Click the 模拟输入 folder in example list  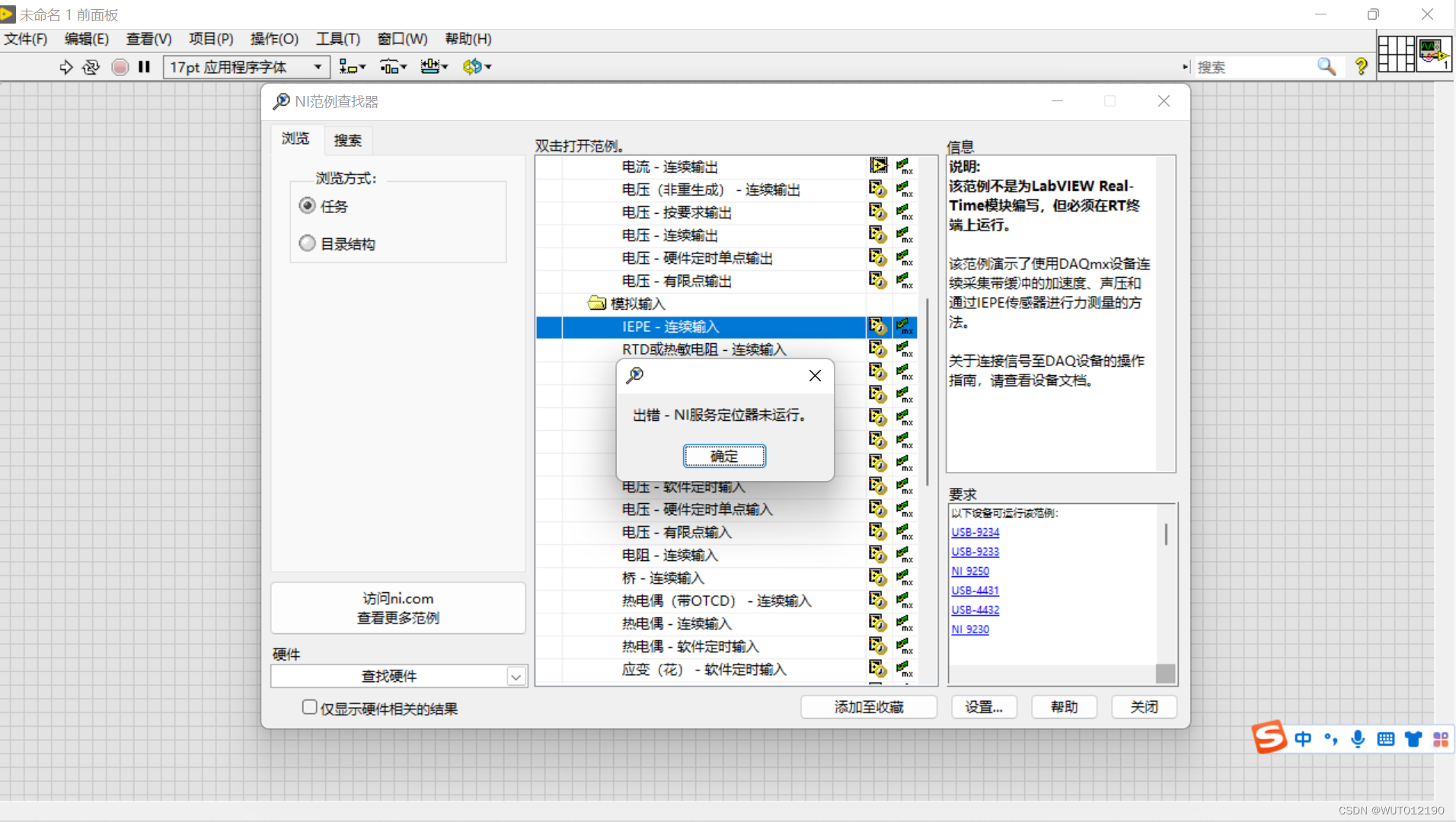[x=627, y=304]
